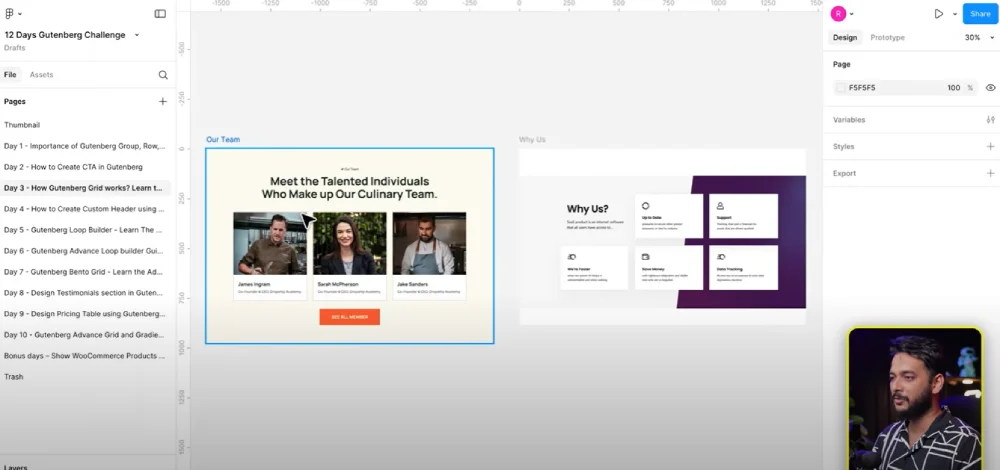Viewport: 1000px width, 470px height.
Task: Click the SEE ALL MEMBER button
Action: coord(349,317)
